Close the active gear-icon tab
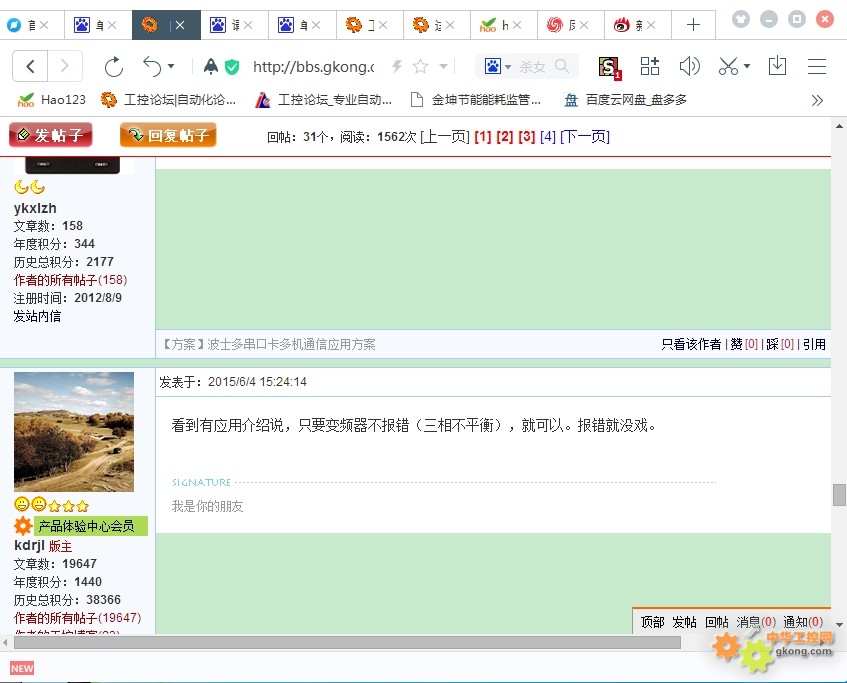This screenshot has height=683, width=847. point(180,25)
